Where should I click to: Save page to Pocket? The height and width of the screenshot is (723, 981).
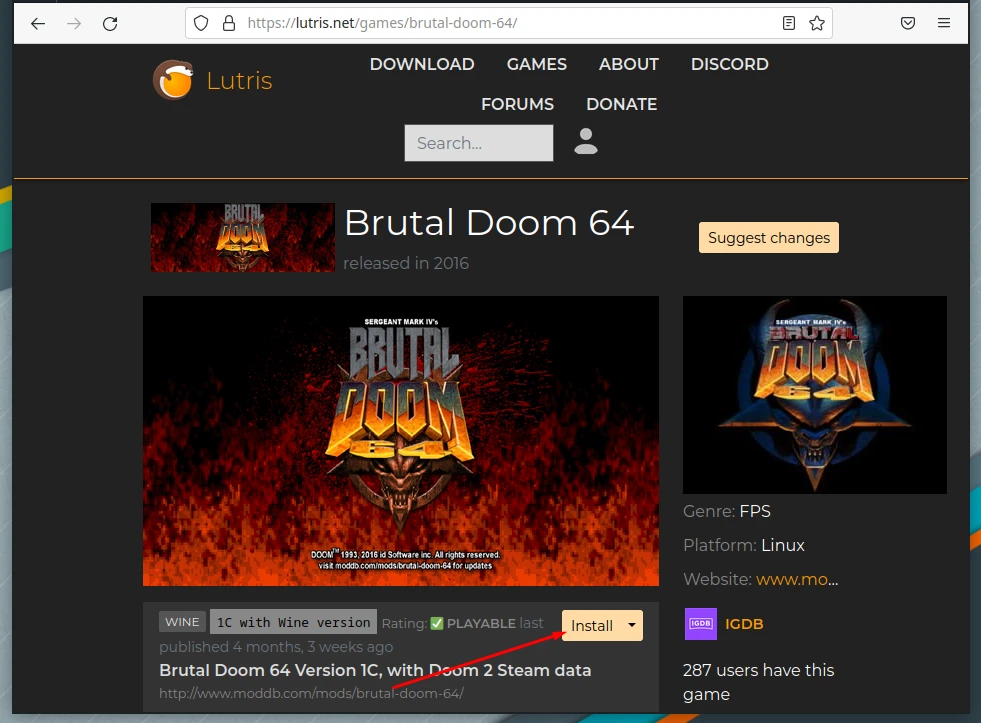908,23
